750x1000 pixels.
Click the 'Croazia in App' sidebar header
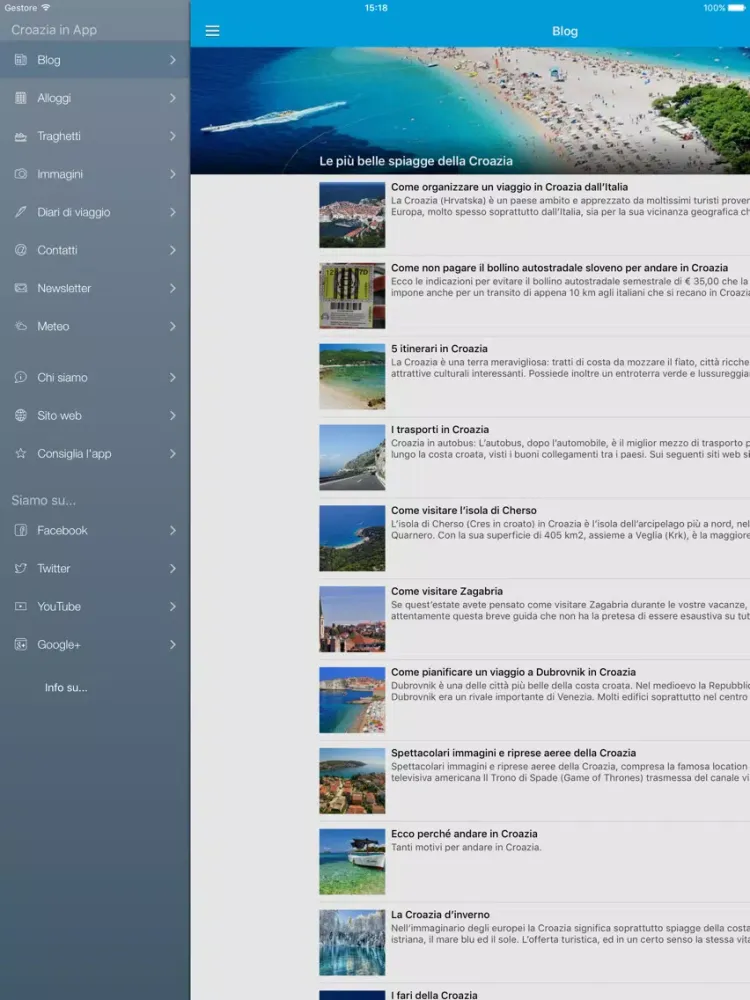click(54, 30)
